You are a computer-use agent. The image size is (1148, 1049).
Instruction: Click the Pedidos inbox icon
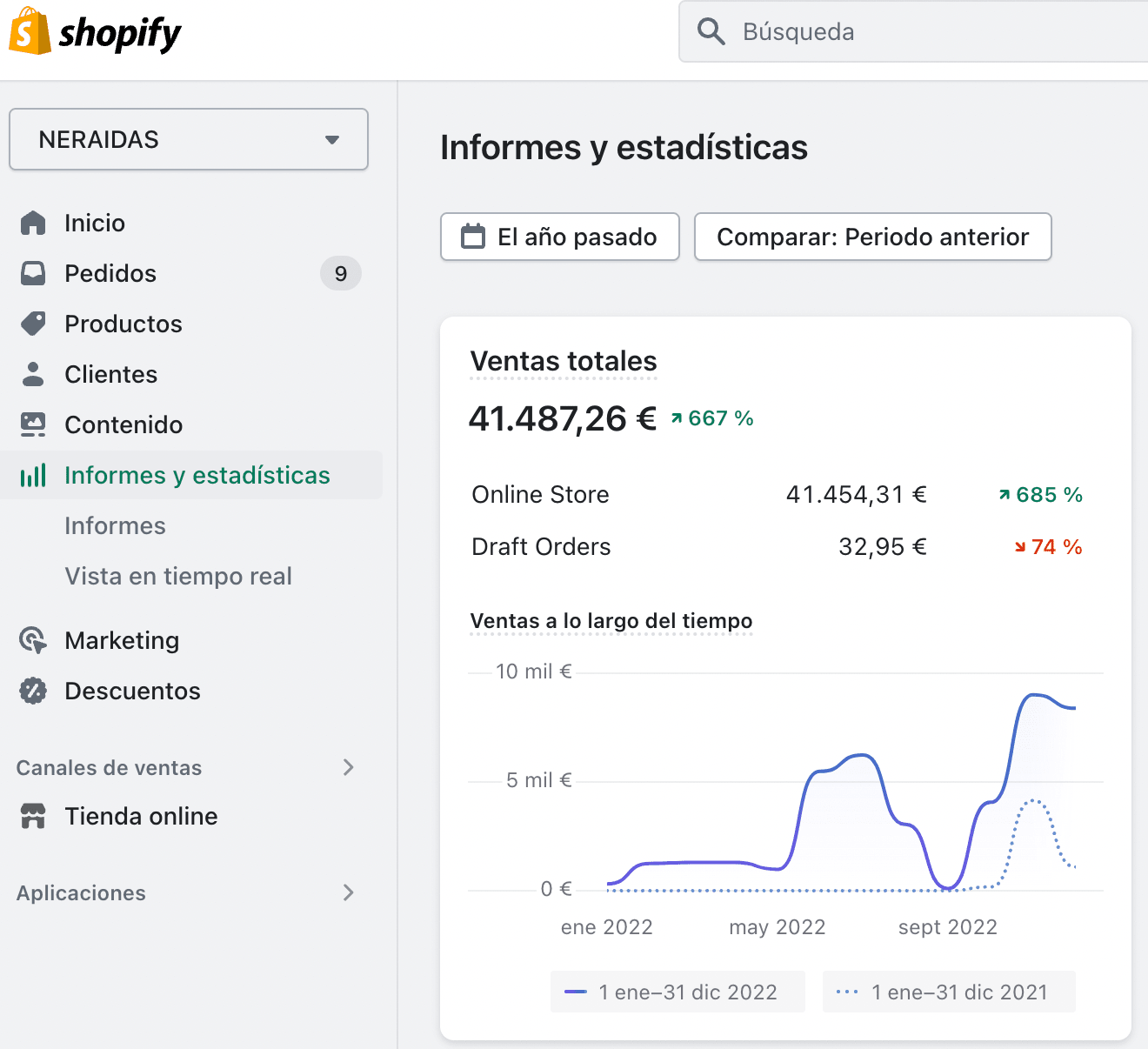(x=33, y=274)
